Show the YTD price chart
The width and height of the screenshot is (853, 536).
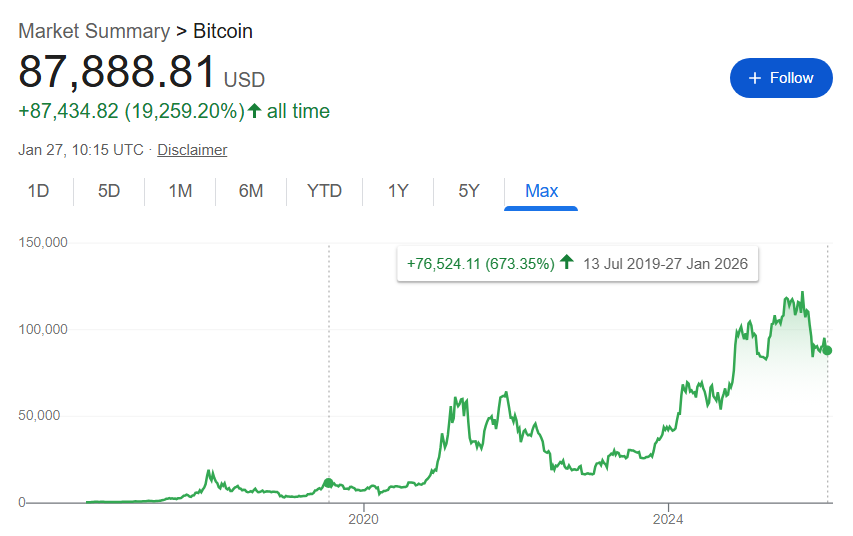coord(324,191)
